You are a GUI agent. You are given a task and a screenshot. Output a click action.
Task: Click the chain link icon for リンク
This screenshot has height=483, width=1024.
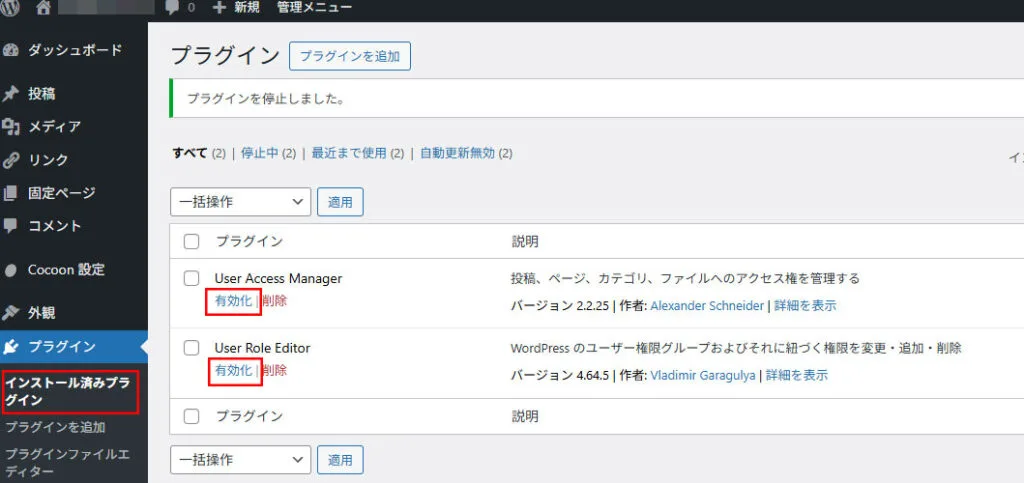pyautogui.click(x=12, y=160)
